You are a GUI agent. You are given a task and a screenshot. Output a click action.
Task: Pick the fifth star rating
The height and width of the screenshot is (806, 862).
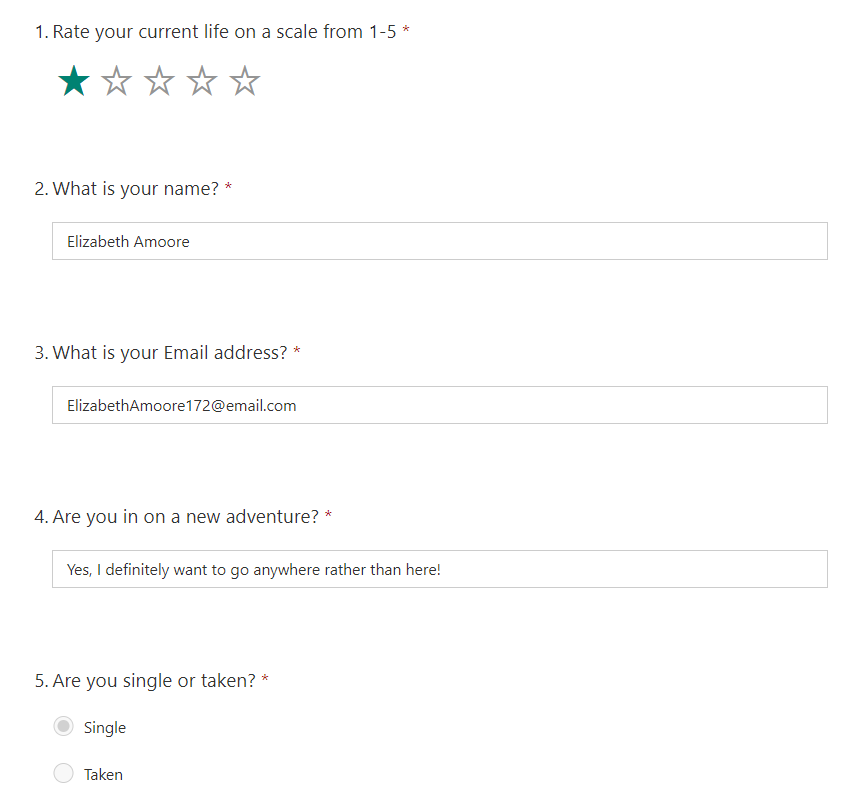(245, 81)
